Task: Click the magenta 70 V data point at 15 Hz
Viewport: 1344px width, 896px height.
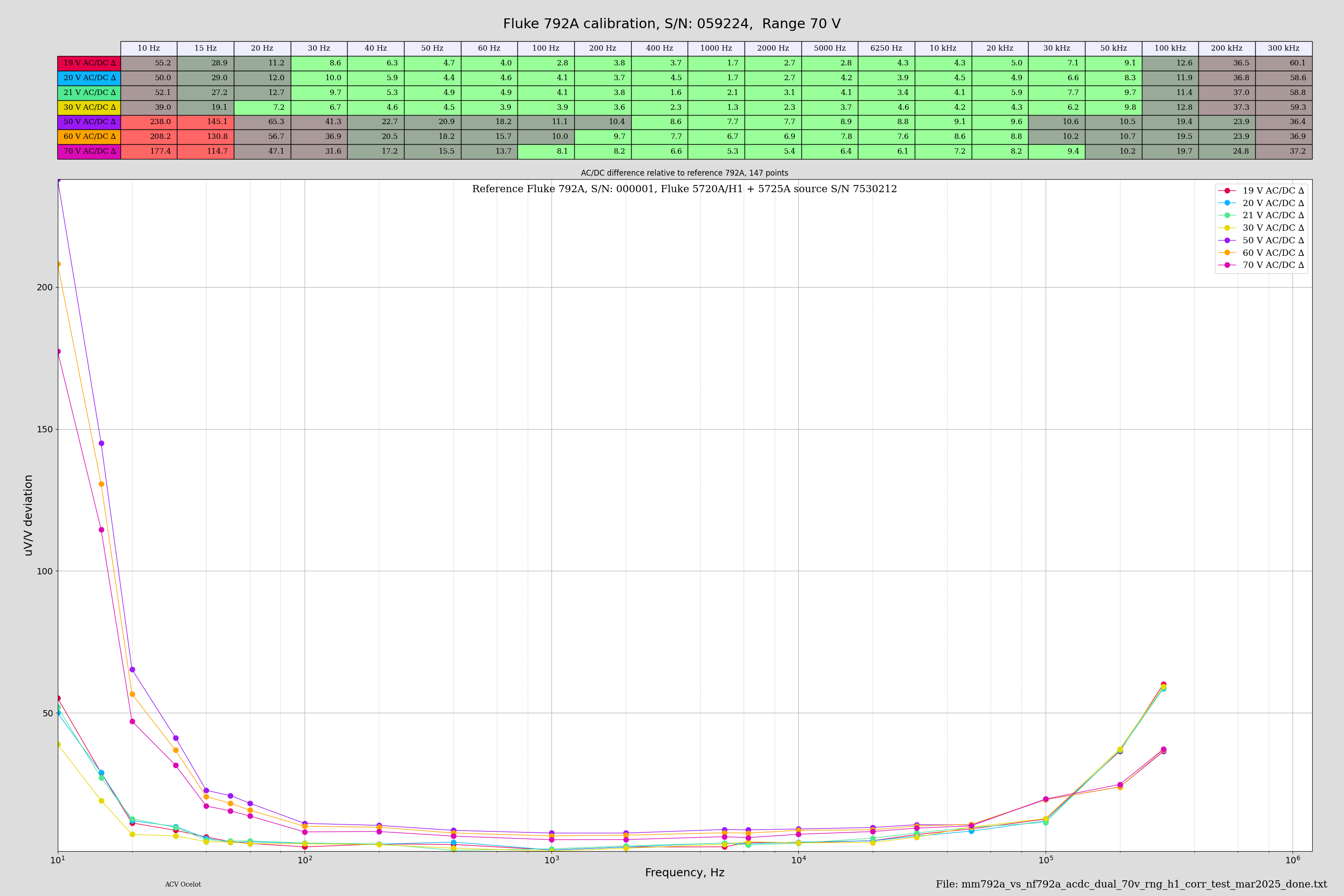Action: [x=101, y=530]
